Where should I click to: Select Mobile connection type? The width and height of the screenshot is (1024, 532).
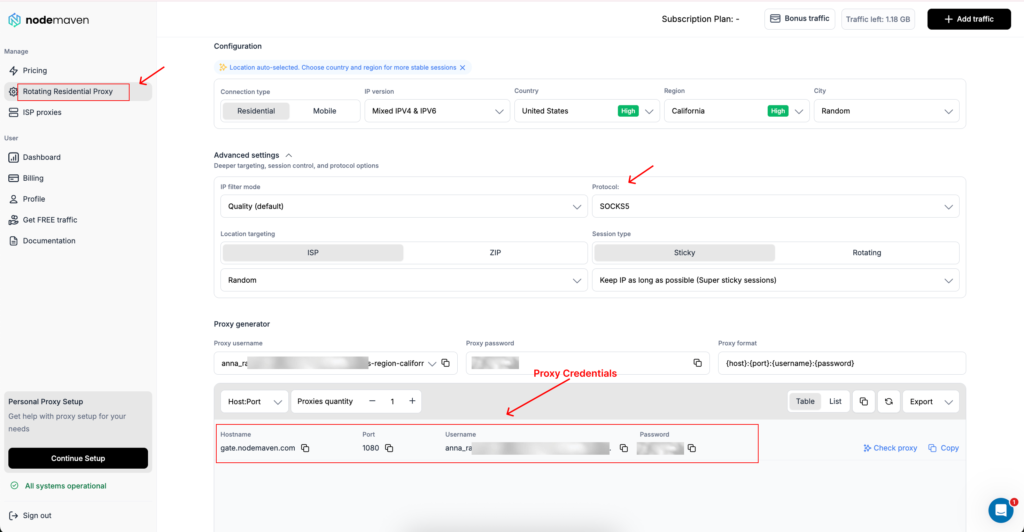point(325,111)
